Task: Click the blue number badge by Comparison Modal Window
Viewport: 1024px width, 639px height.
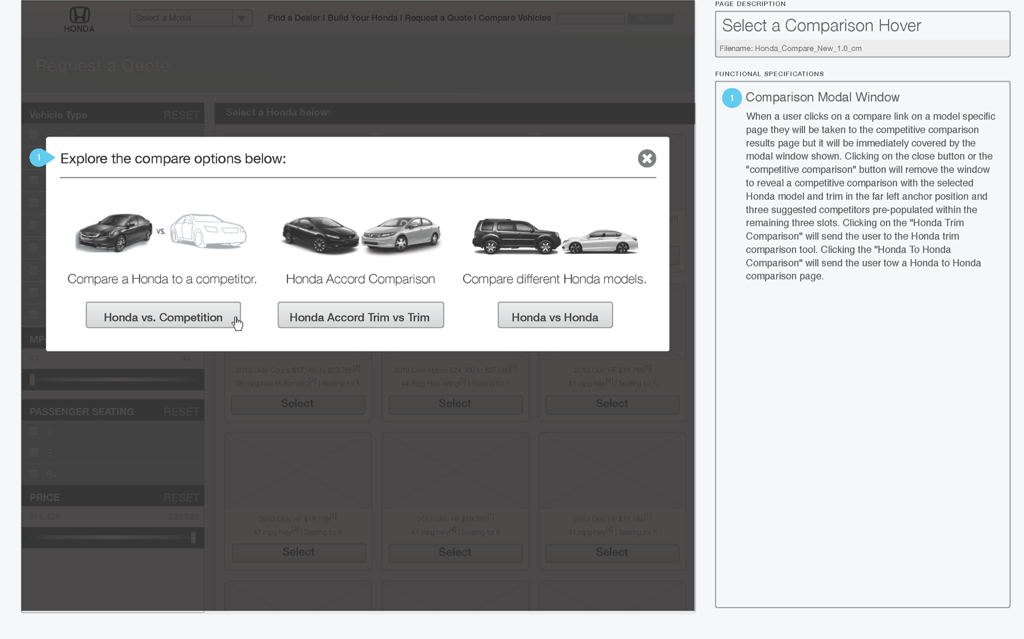Action: pyautogui.click(x=731, y=98)
